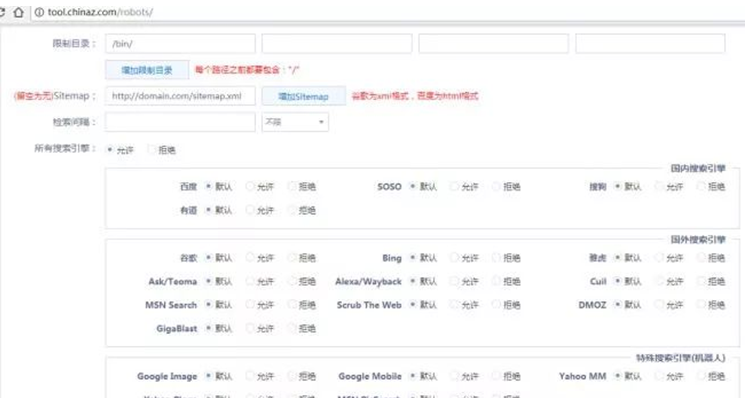Click the 国内搜索引擎 group heading

698,169
